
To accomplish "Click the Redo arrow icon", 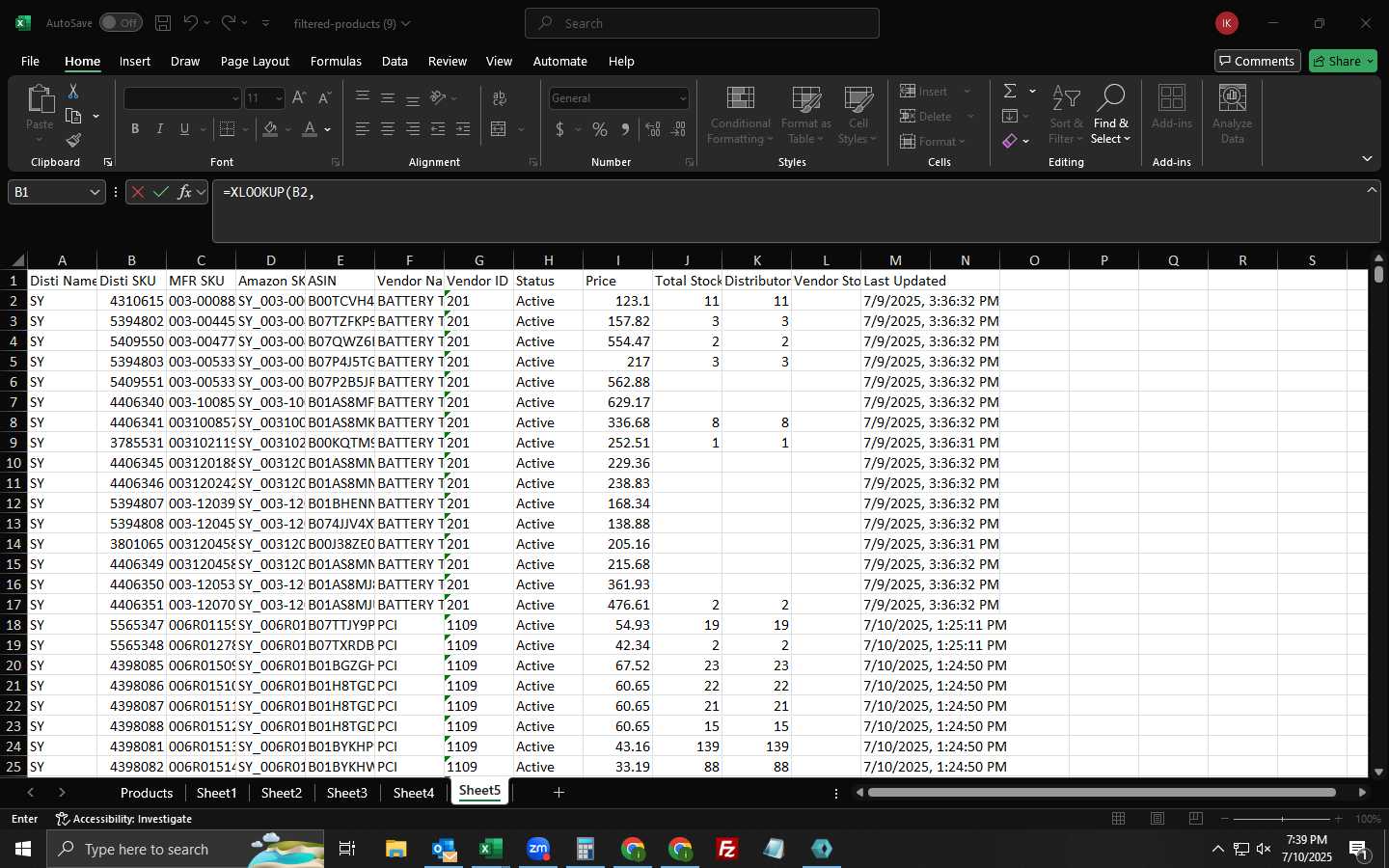I will coord(229,23).
